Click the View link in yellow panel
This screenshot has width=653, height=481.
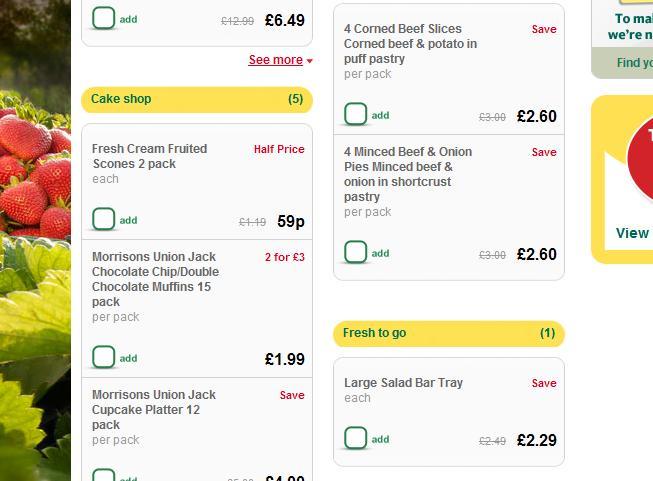pyautogui.click(x=632, y=233)
